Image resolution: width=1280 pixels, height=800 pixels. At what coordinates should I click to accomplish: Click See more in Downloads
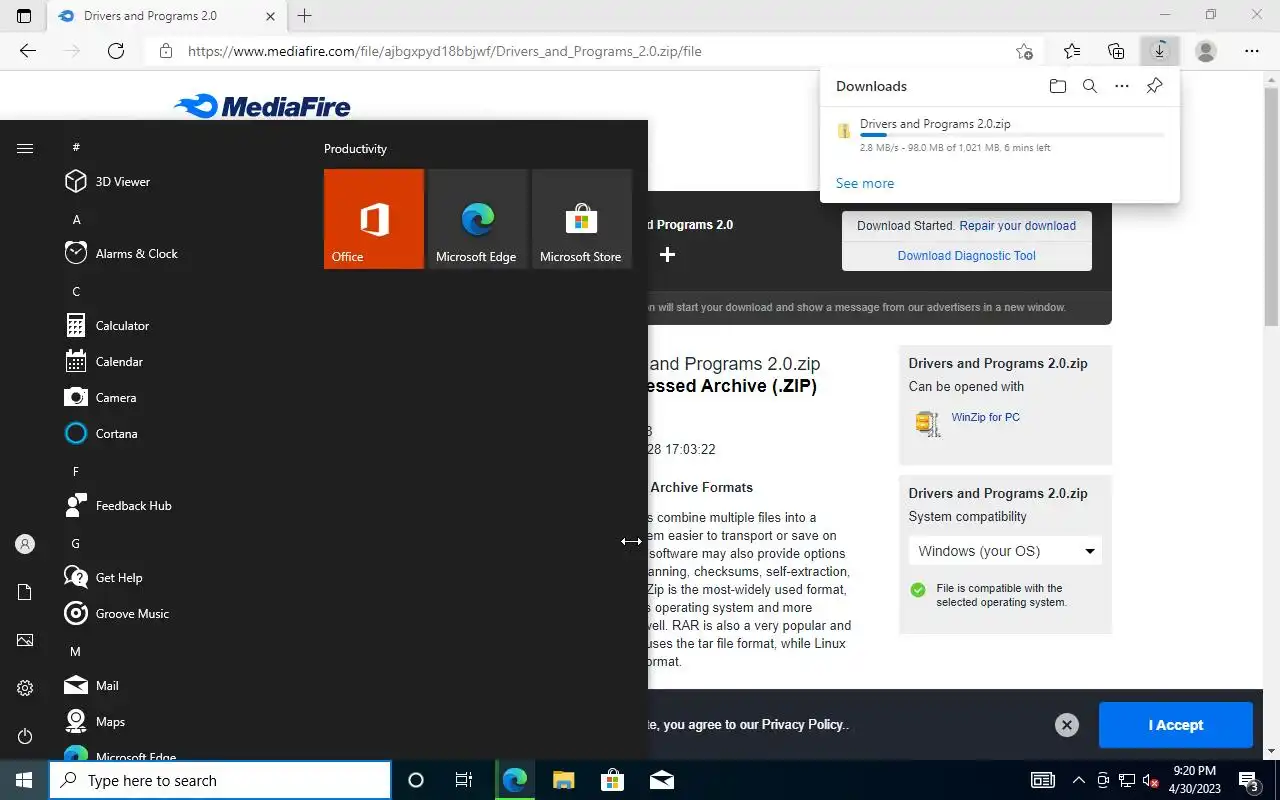click(x=865, y=183)
